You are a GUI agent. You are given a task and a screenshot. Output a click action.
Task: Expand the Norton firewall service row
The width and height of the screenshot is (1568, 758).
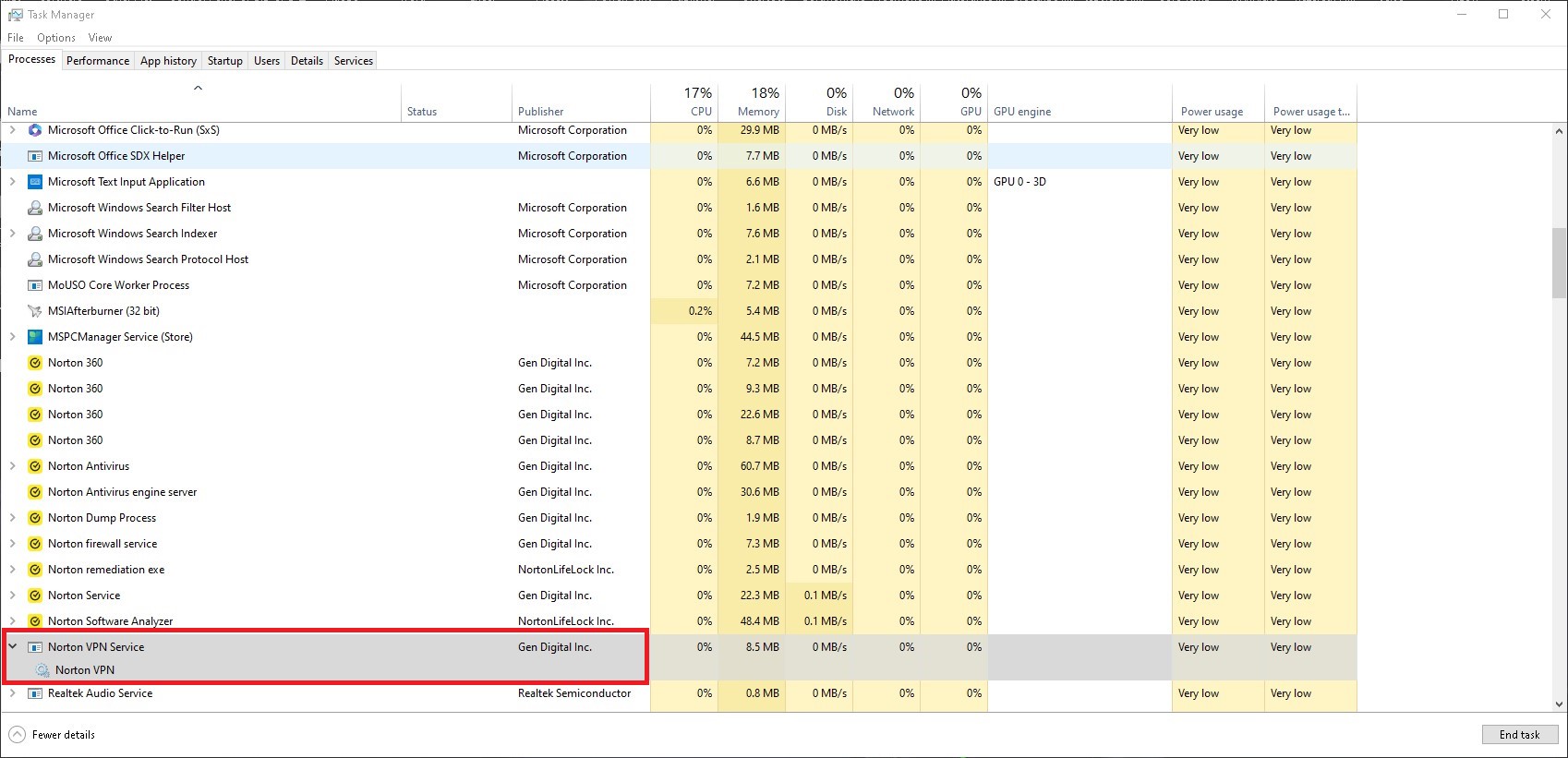pyautogui.click(x=13, y=544)
